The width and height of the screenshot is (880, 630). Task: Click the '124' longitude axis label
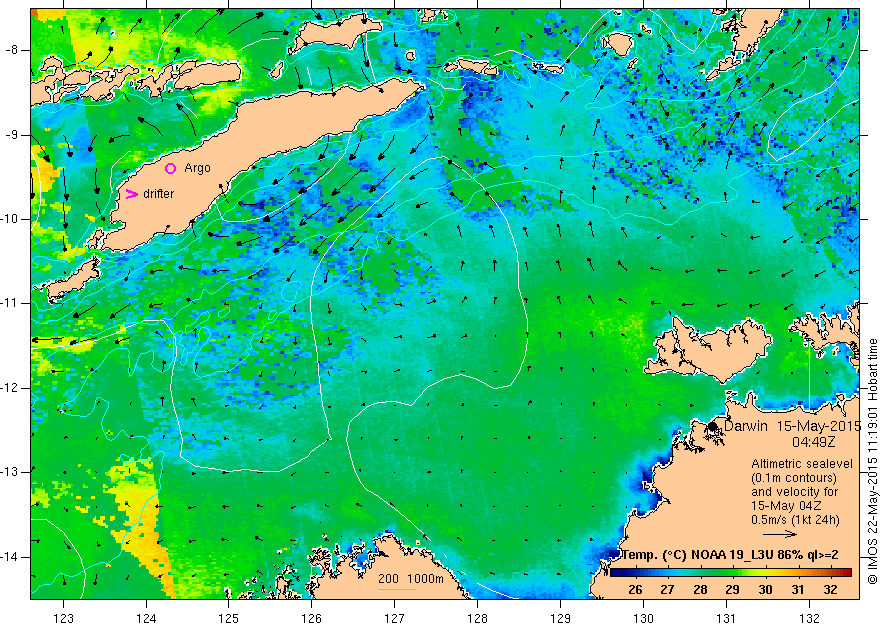click(146, 618)
